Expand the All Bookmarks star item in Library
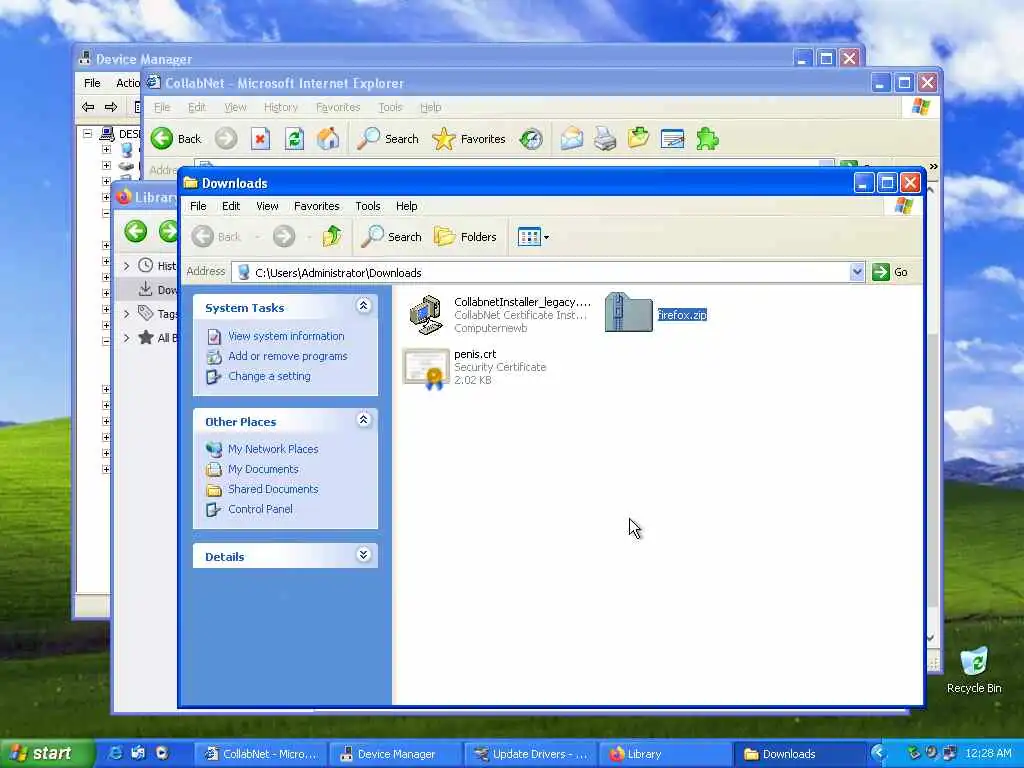This screenshot has height=768, width=1024. pos(127,338)
